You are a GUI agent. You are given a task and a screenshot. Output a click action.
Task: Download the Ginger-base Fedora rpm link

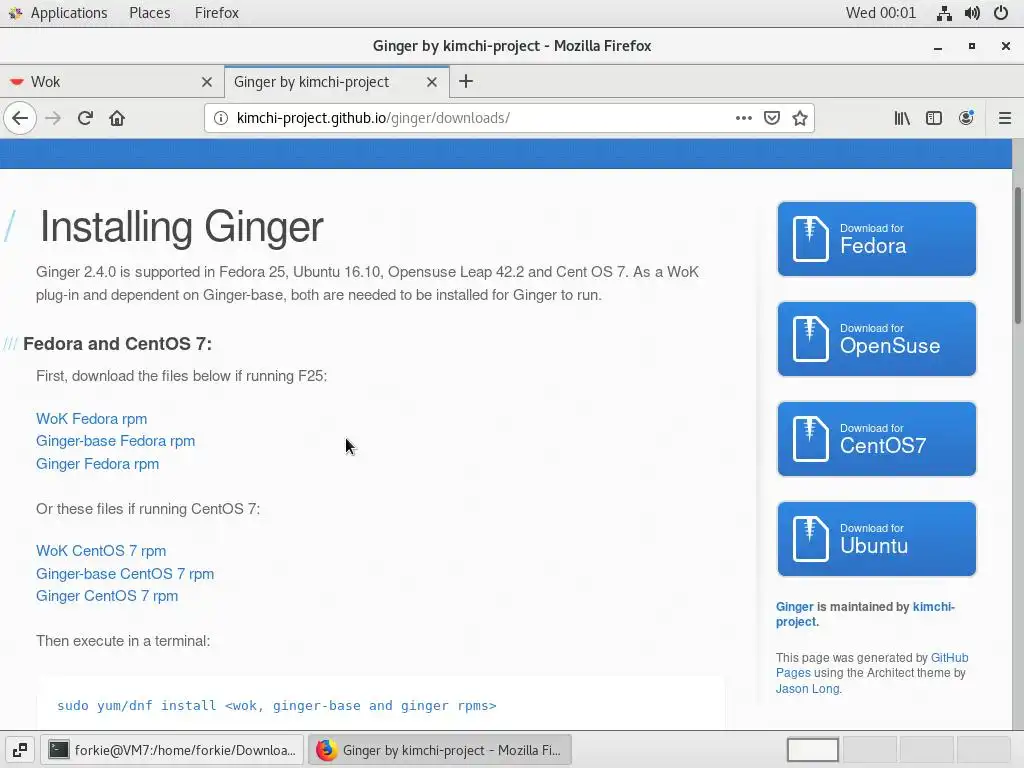coord(116,441)
